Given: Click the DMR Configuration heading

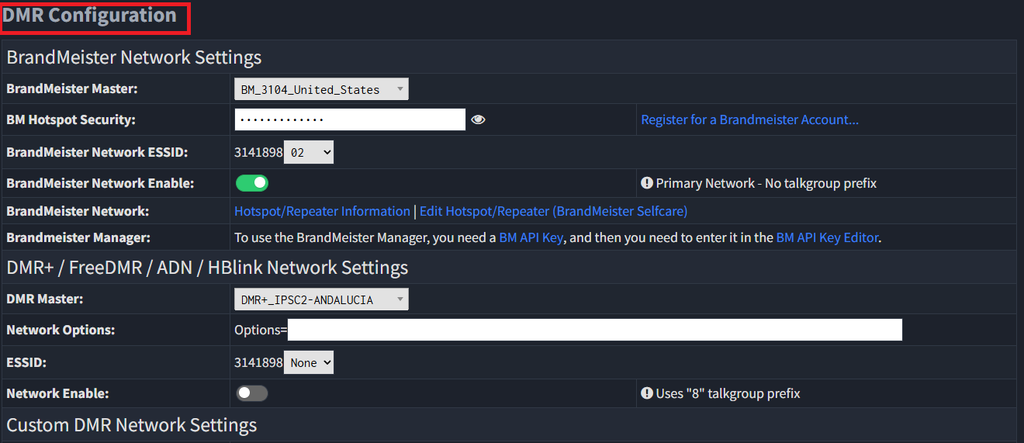Looking at the screenshot, I should tap(89, 15).
